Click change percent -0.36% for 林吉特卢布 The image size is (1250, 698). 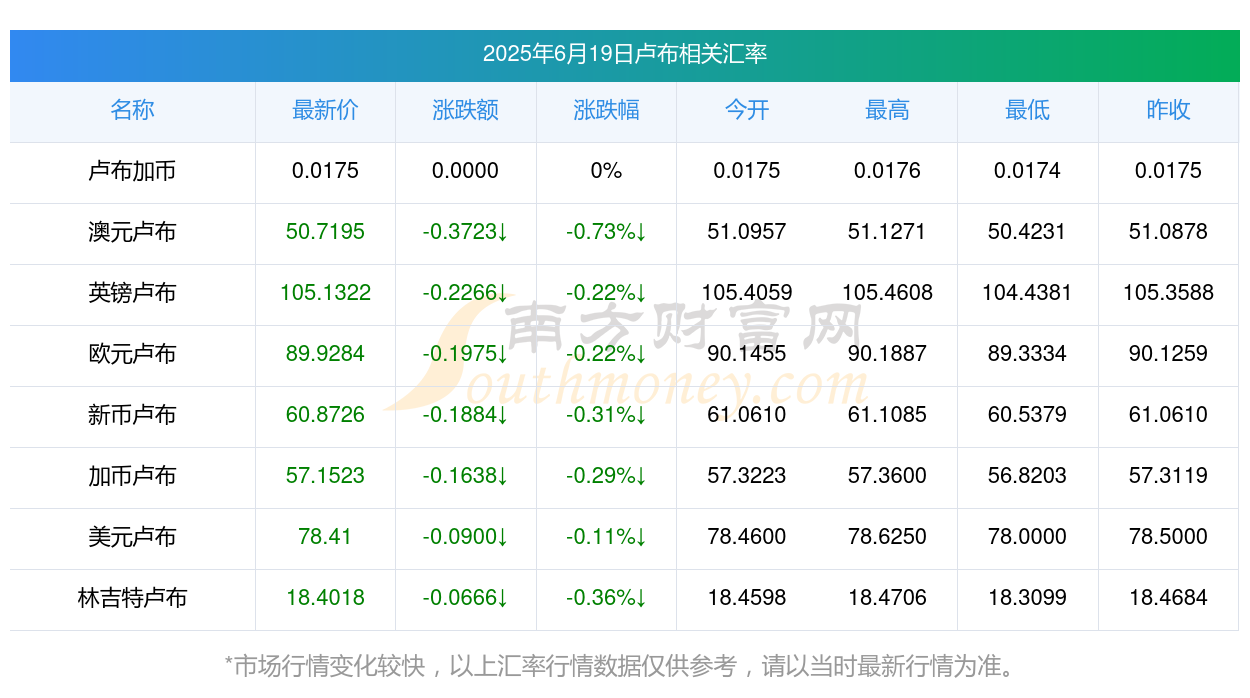pos(606,598)
